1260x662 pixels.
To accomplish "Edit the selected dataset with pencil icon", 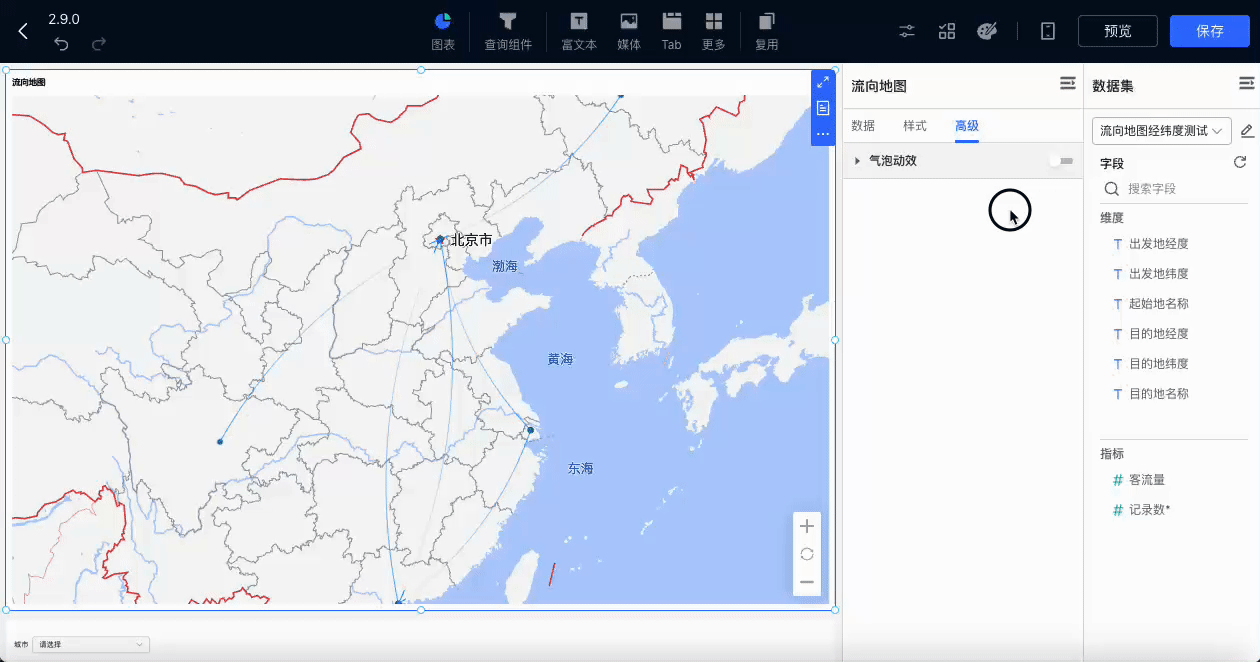I will pyautogui.click(x=1246, y=131).
